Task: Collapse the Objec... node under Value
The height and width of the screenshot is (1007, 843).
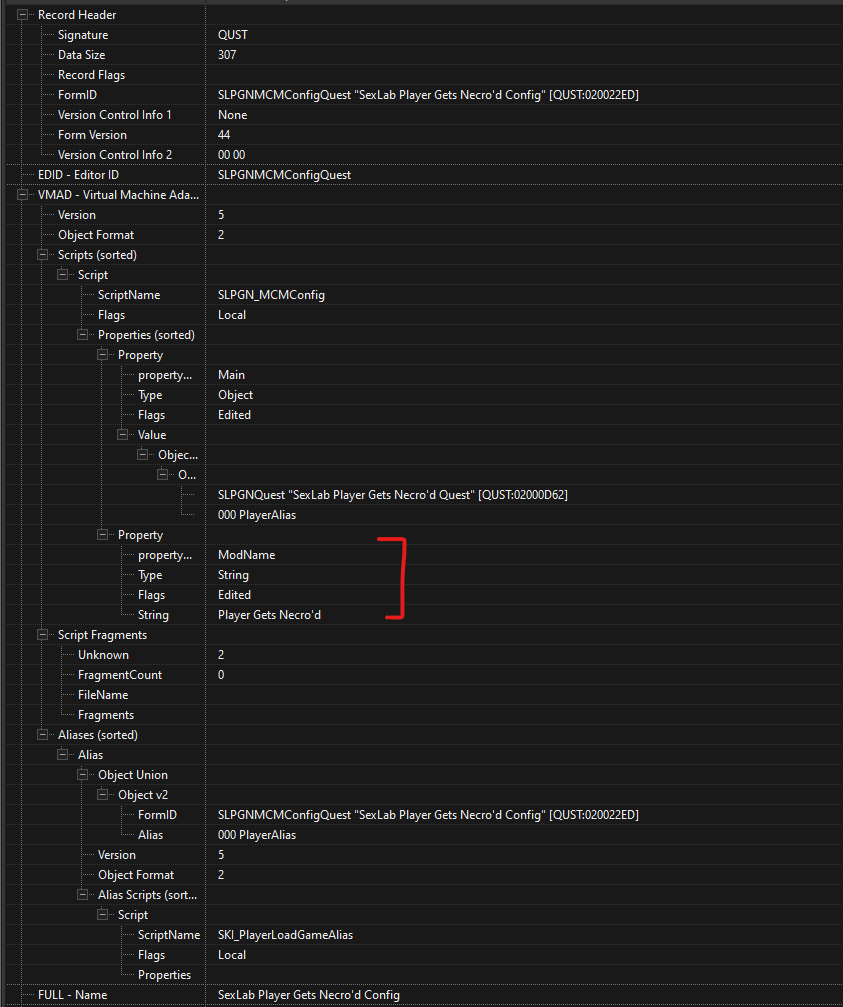Action: 142,455
